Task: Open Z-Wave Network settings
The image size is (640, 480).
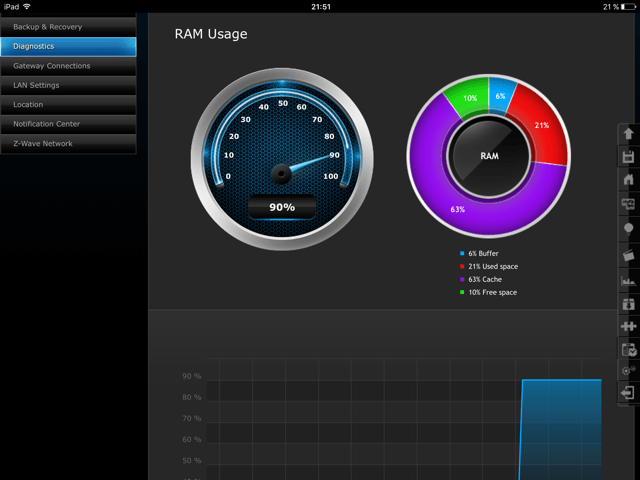Action: [x=68, y=144]
